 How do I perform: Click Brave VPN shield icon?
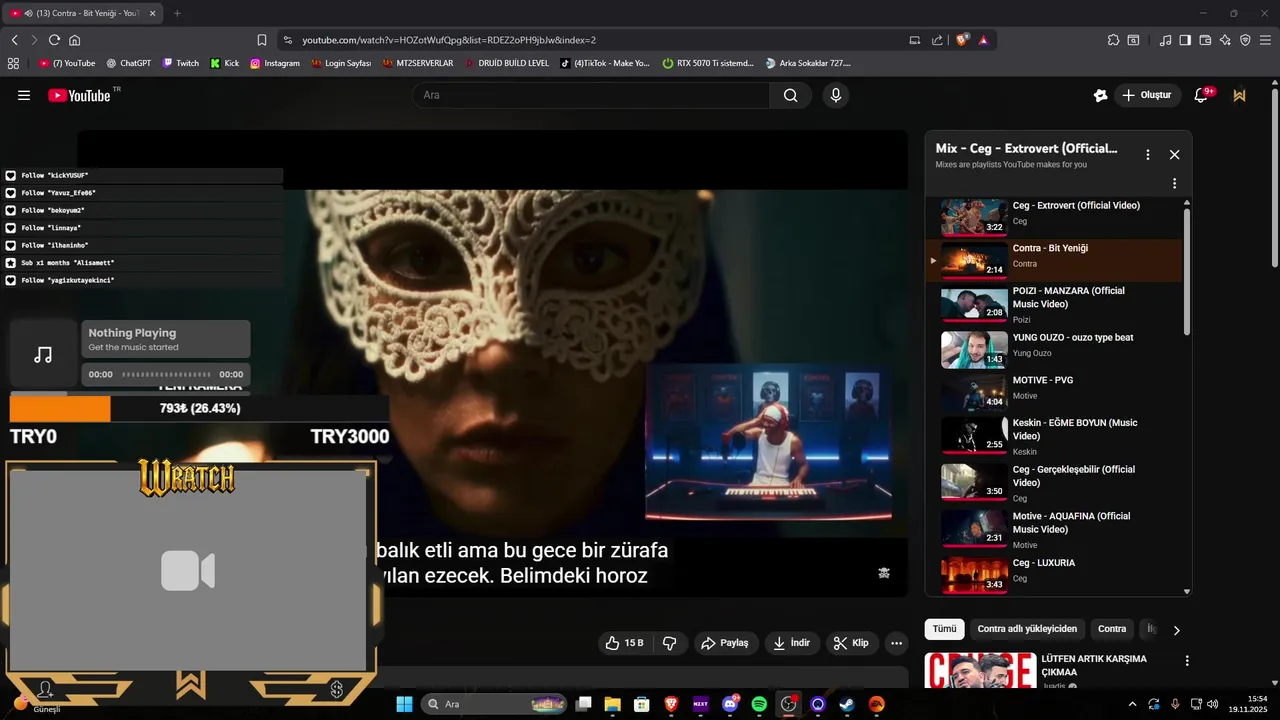point(1245,40)
